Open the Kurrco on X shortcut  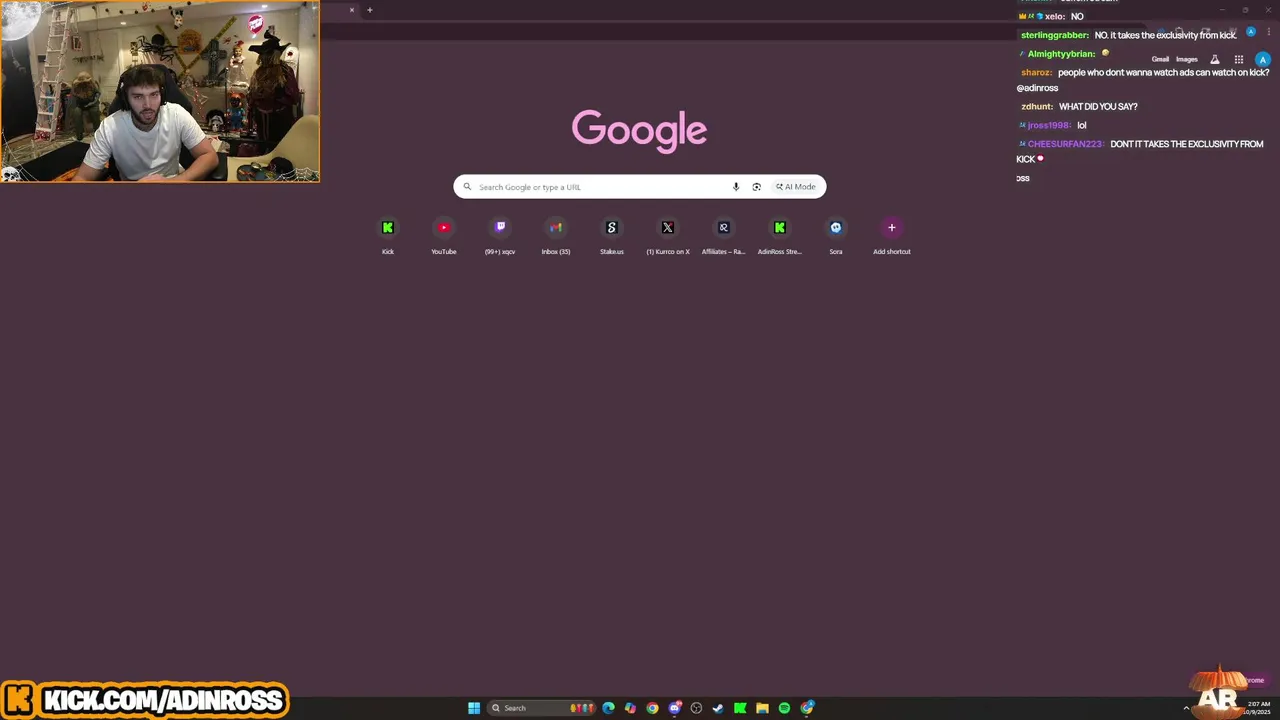668,236
